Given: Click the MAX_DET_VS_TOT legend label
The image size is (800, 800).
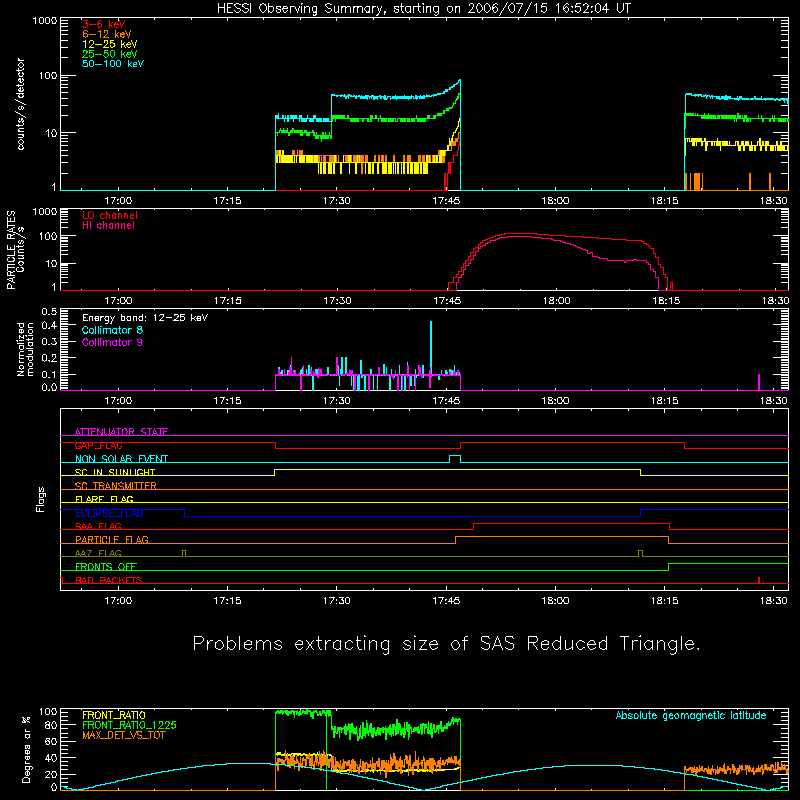Looking at the screenshot, I should (x=123, y=735).
